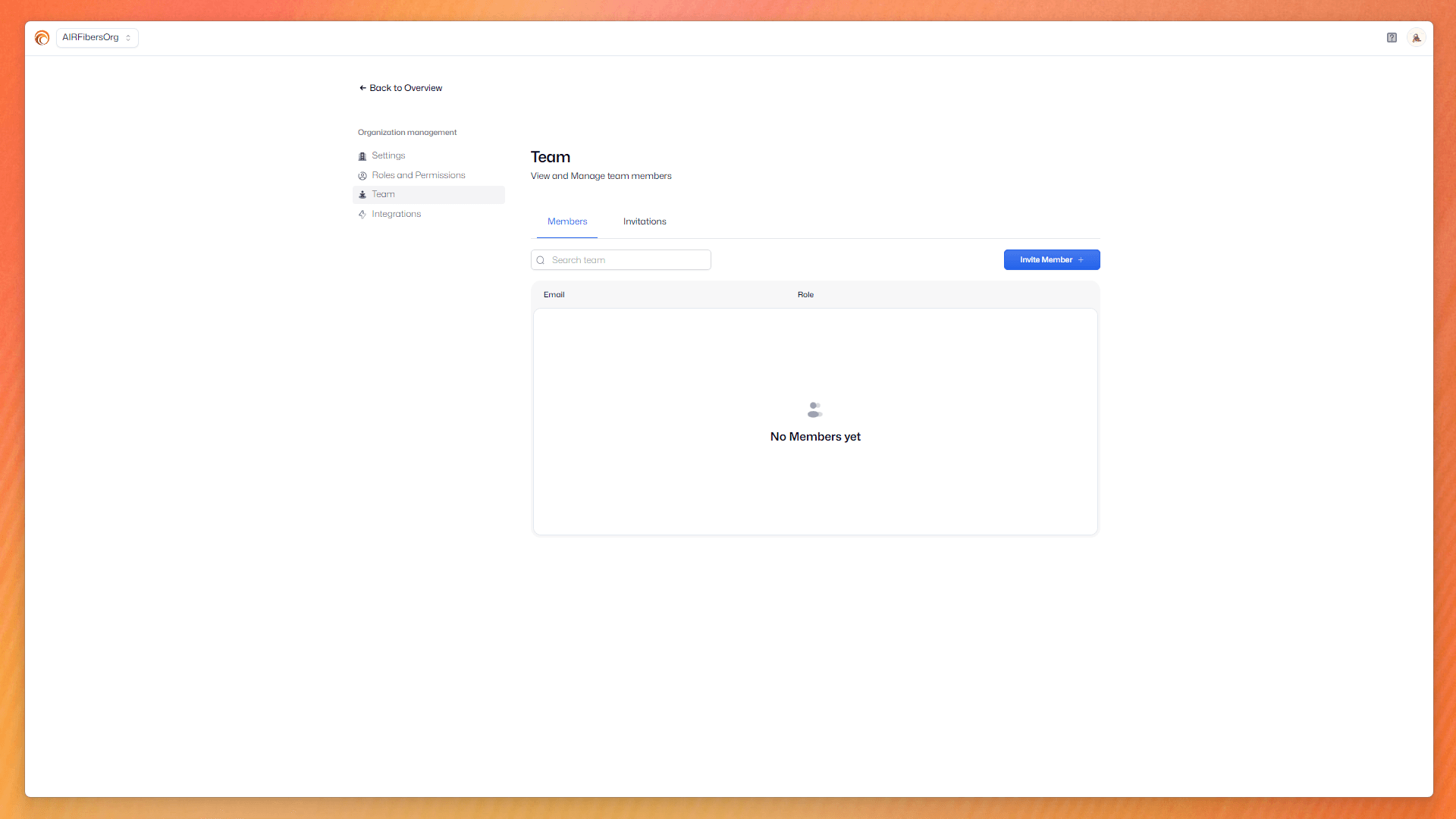Screen dimensions: 1456x819
Task: Open the AIRFibersOrg organization switcher
Action: pyautogui.click(x=97, y=38)
